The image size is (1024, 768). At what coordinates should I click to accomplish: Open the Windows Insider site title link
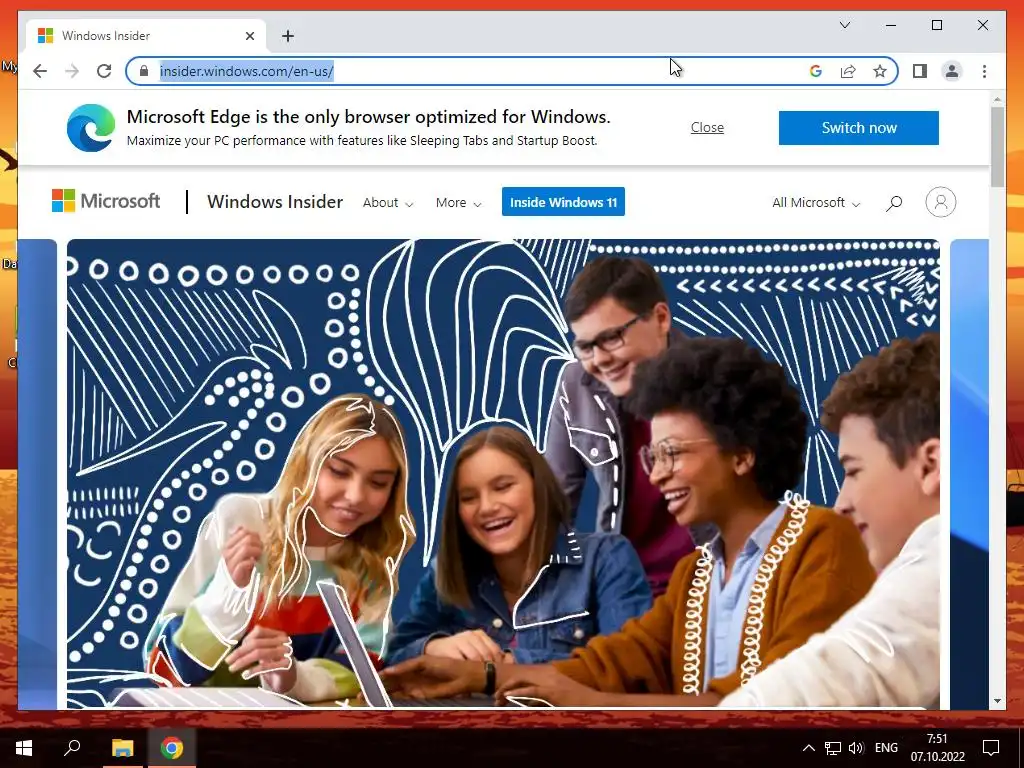275,202
